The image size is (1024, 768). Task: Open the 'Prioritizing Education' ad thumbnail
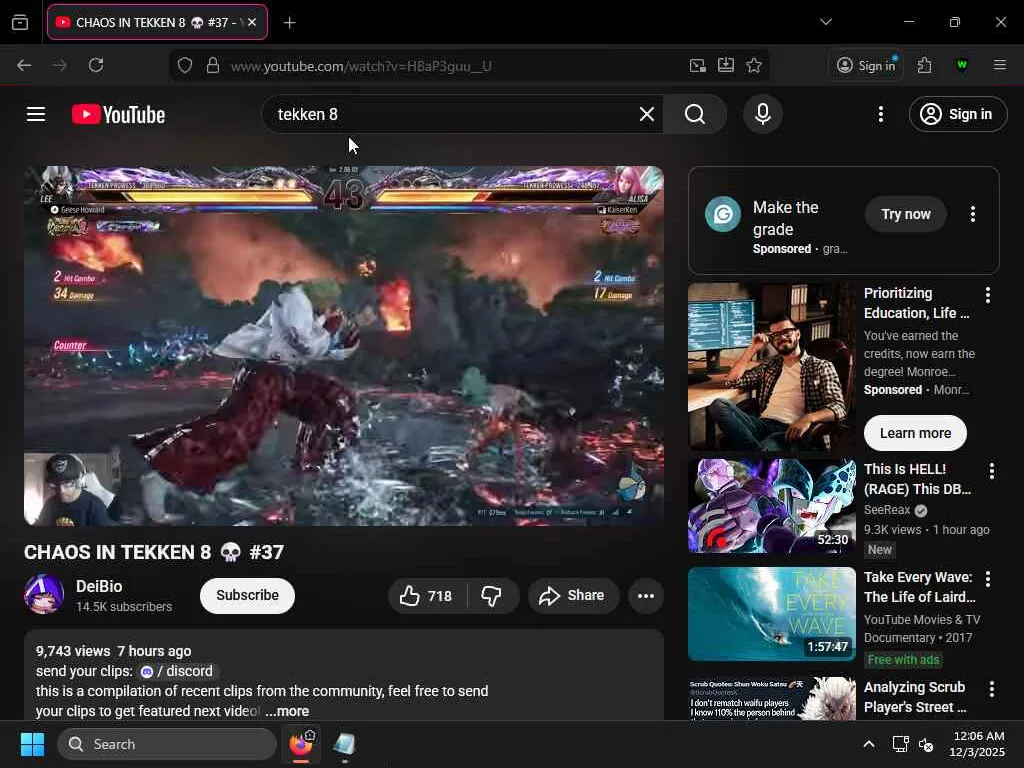coord(771,367)
